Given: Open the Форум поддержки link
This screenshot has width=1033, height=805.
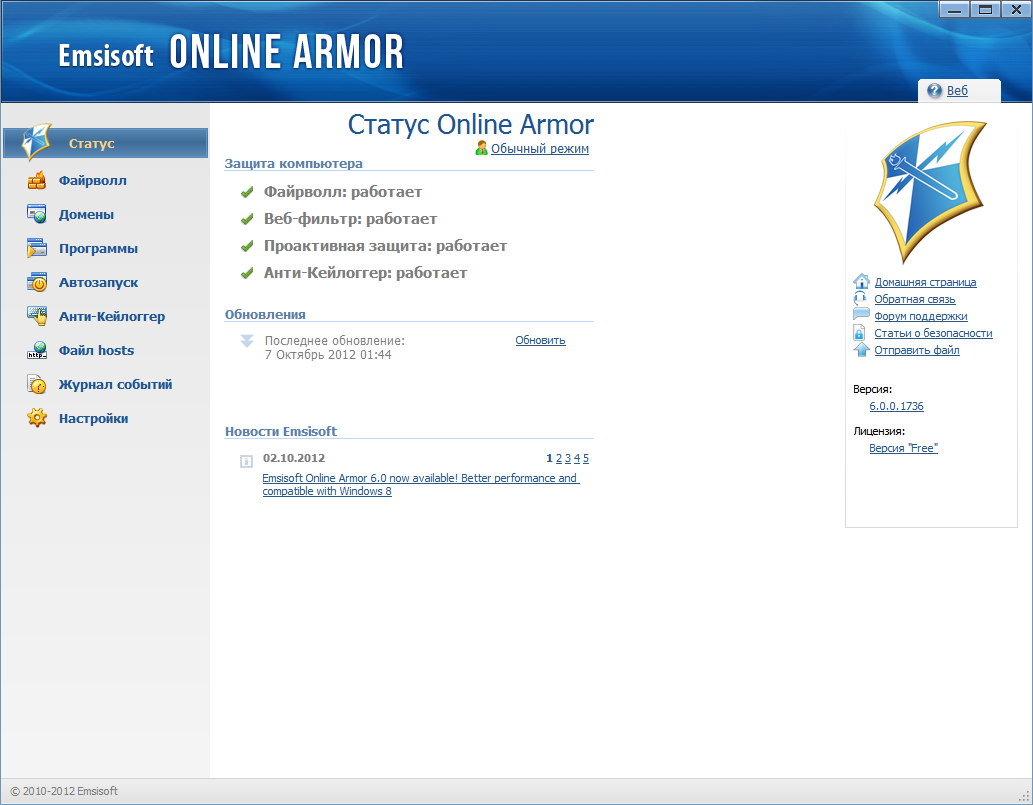Looking at the screenshot, I should [920, 316].
